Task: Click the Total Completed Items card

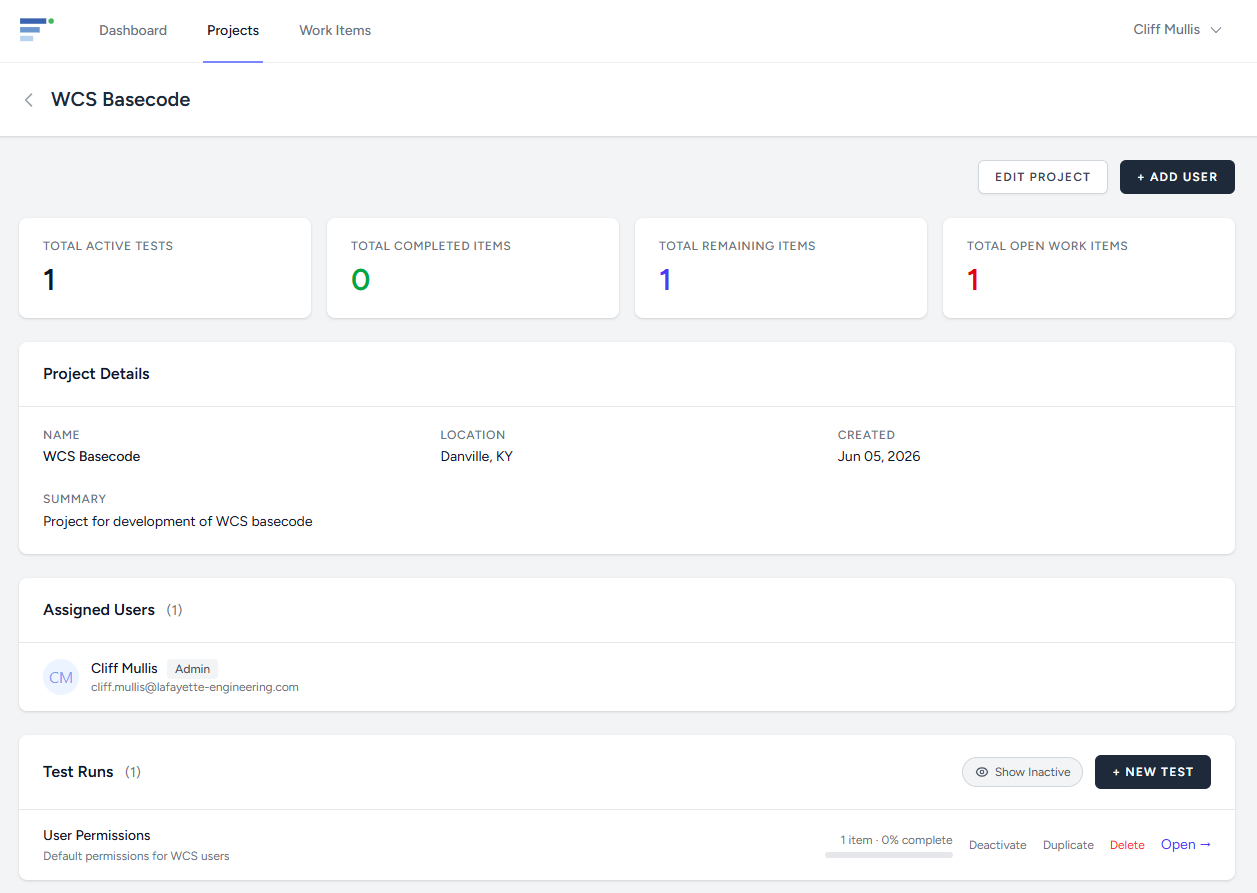Action: click(x=473, y=268)
